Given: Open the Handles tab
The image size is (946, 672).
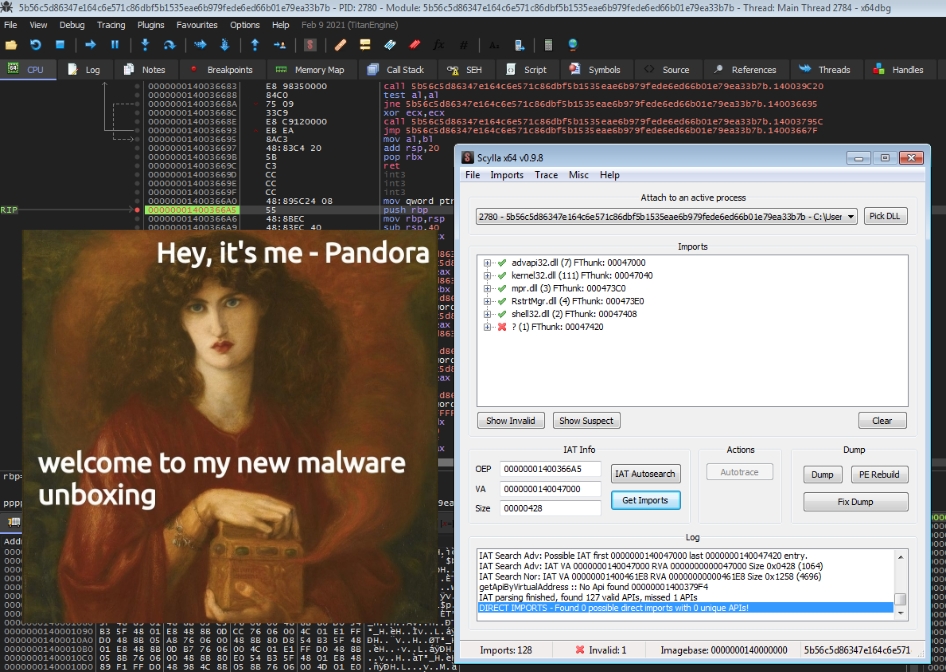Looking at the screenshot, I should 899,69.
